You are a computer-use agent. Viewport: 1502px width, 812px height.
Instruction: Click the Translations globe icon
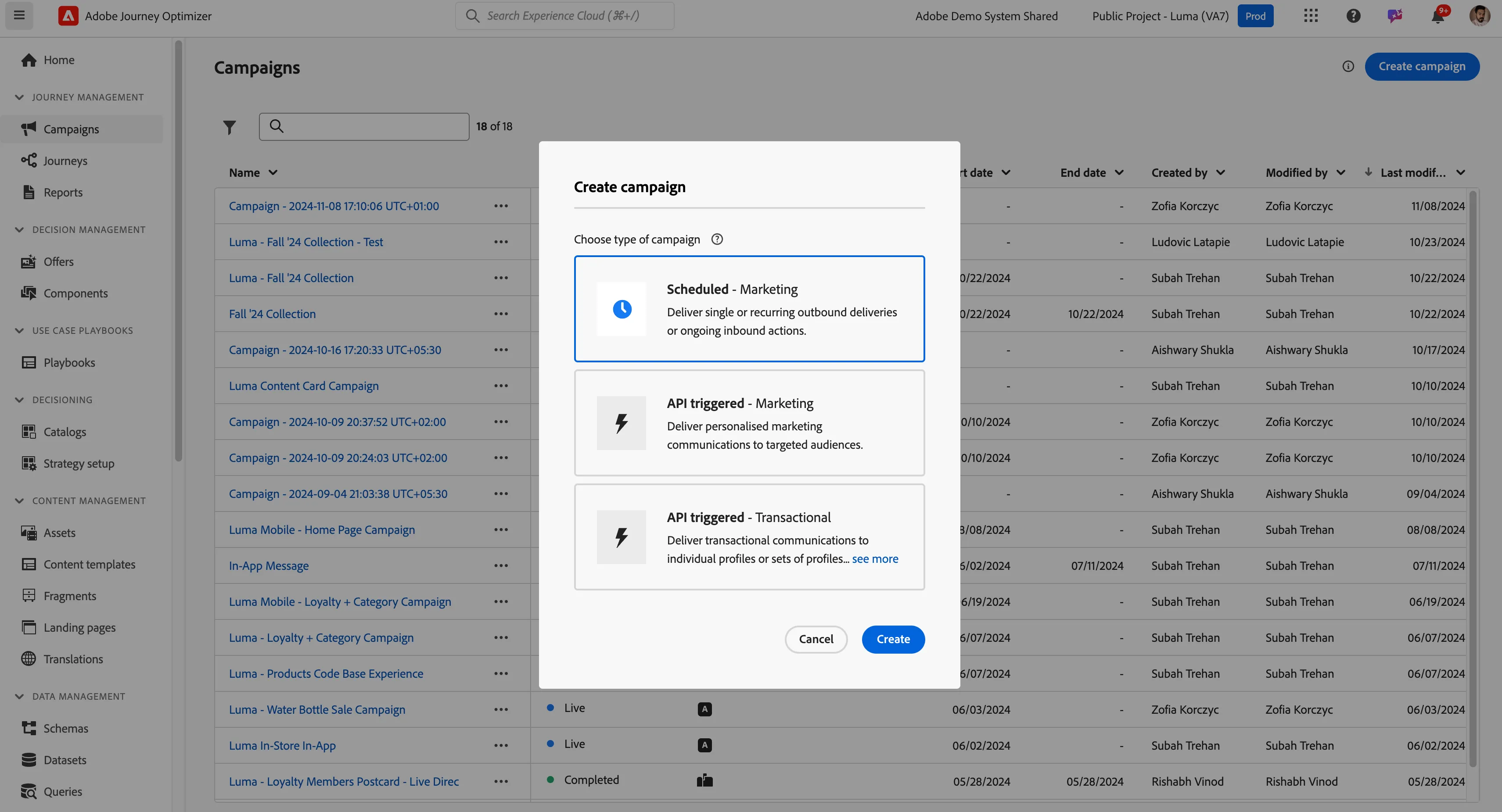pos(29,659)
